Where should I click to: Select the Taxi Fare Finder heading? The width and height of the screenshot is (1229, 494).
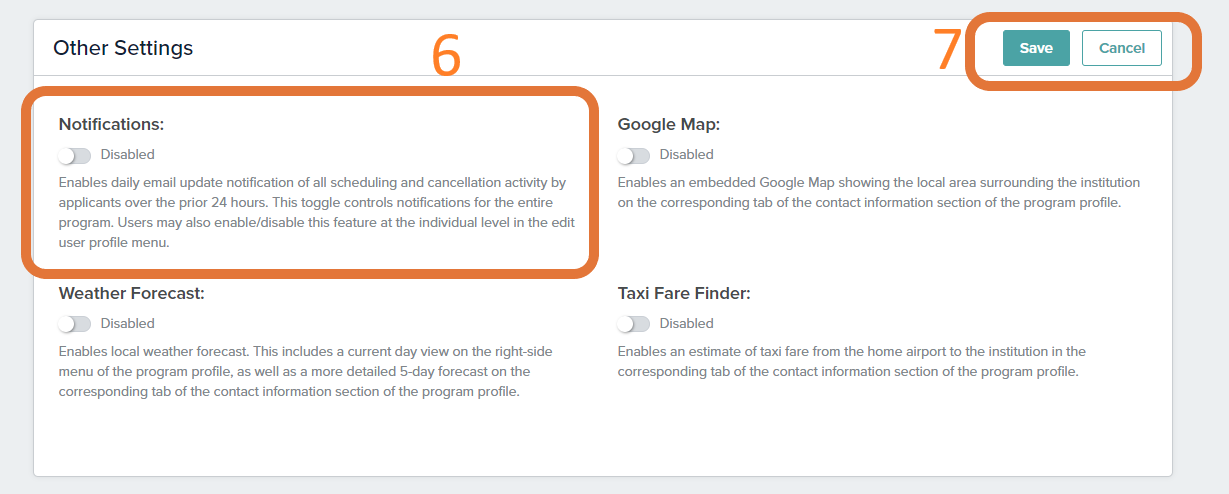(x=684, y=294)
